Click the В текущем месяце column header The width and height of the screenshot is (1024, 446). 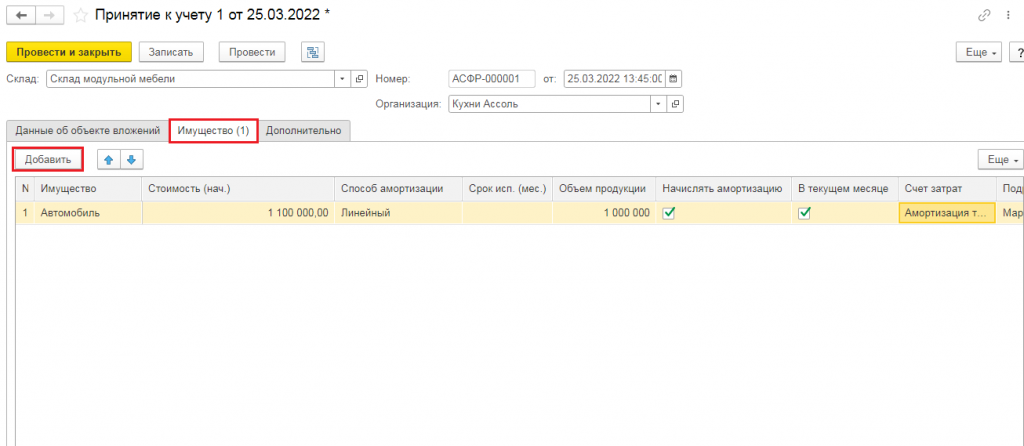(845, 189)
